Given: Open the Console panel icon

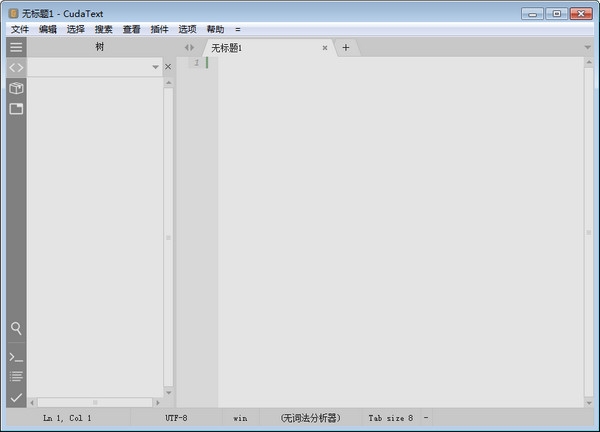Looking at the screenshot, I should click(x=16, y=357).
